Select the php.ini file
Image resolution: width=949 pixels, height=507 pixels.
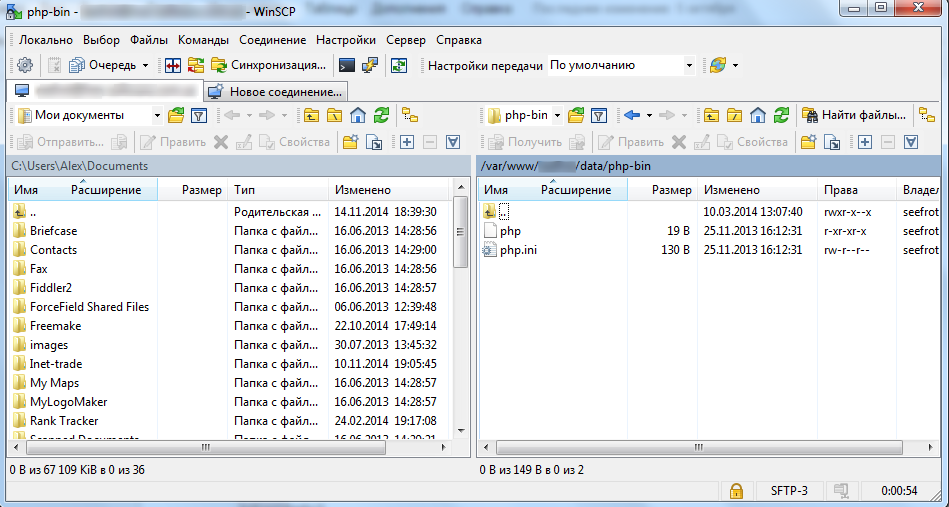(518, 250)
